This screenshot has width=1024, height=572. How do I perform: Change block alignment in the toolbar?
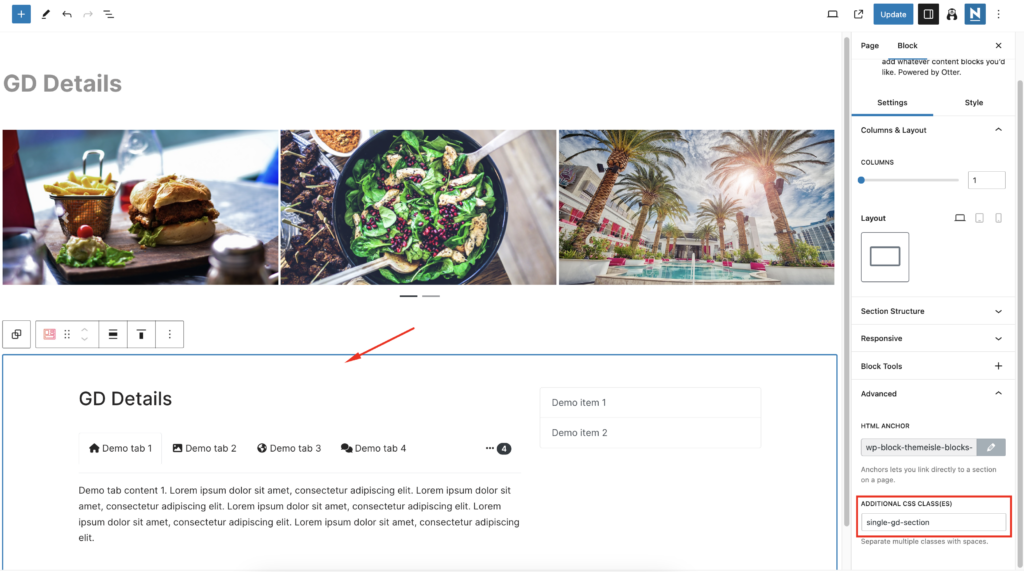point(113,334)
